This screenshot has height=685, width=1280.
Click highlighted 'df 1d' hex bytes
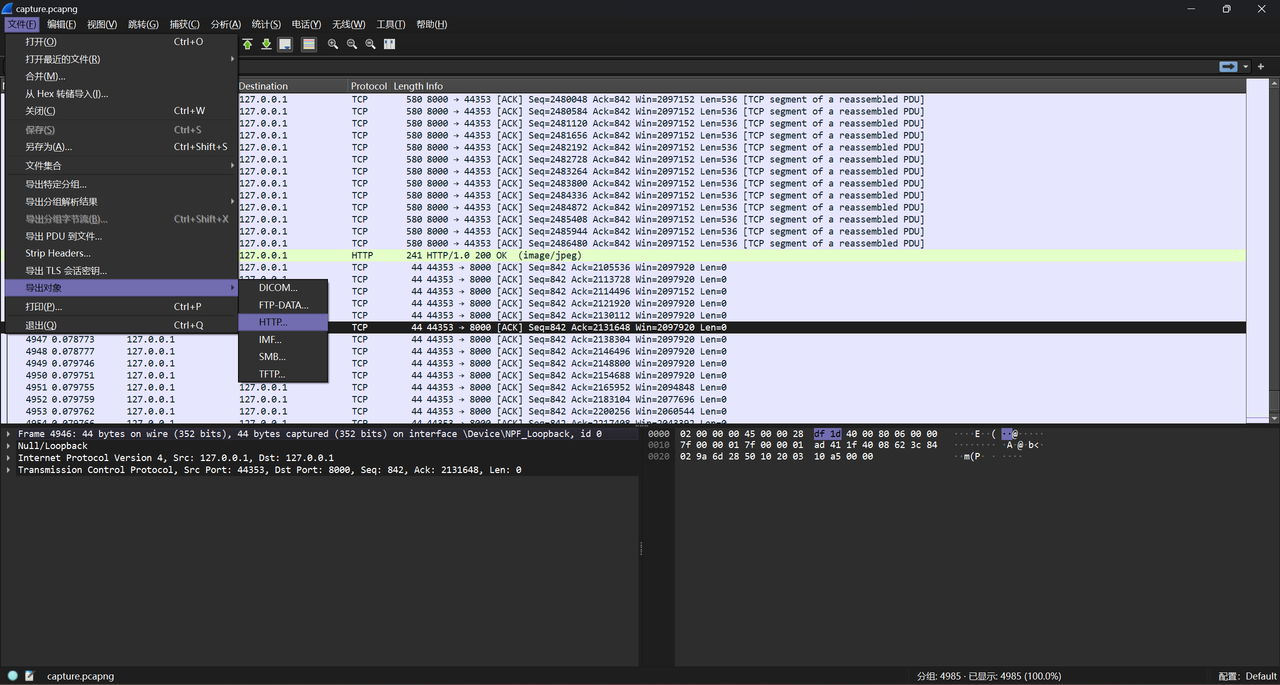(827, 434)
